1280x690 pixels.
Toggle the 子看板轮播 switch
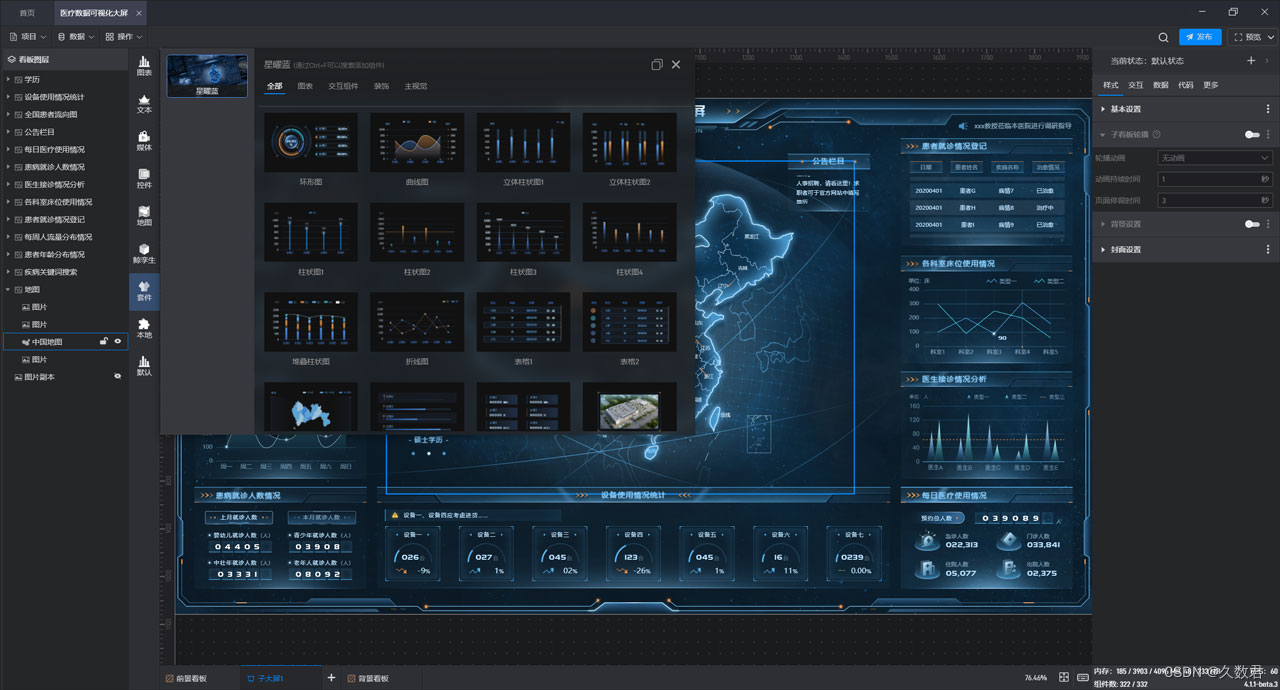pyautogui.click(x=1251, y=134)
